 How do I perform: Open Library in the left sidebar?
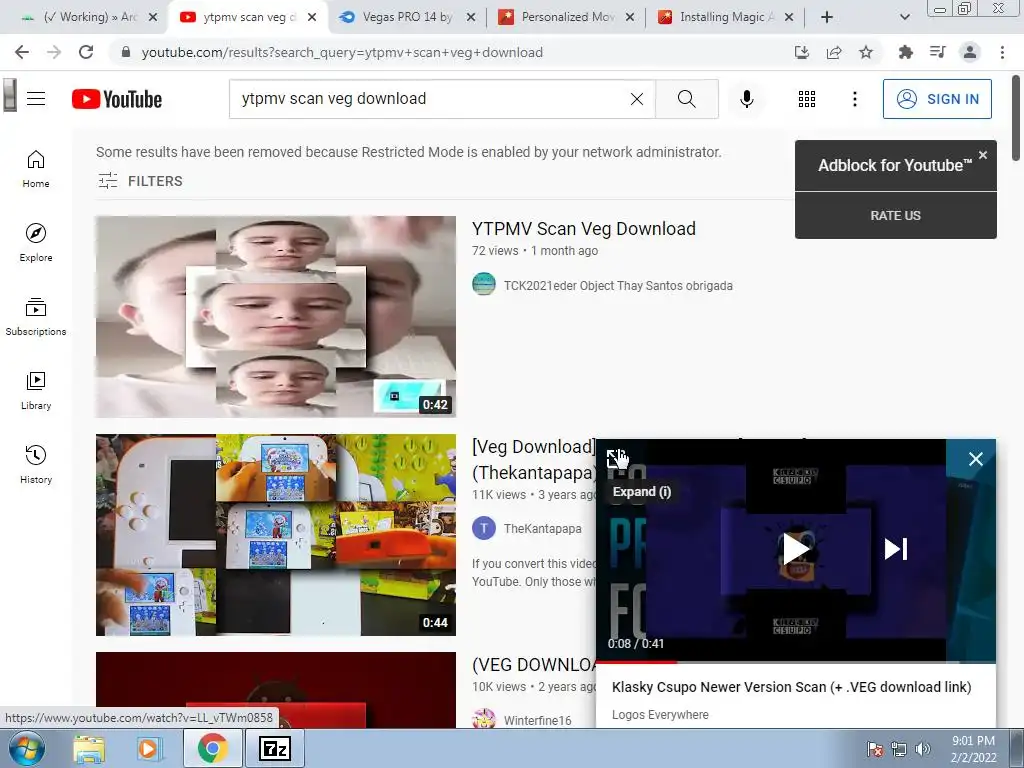click(x=36, y=391)
